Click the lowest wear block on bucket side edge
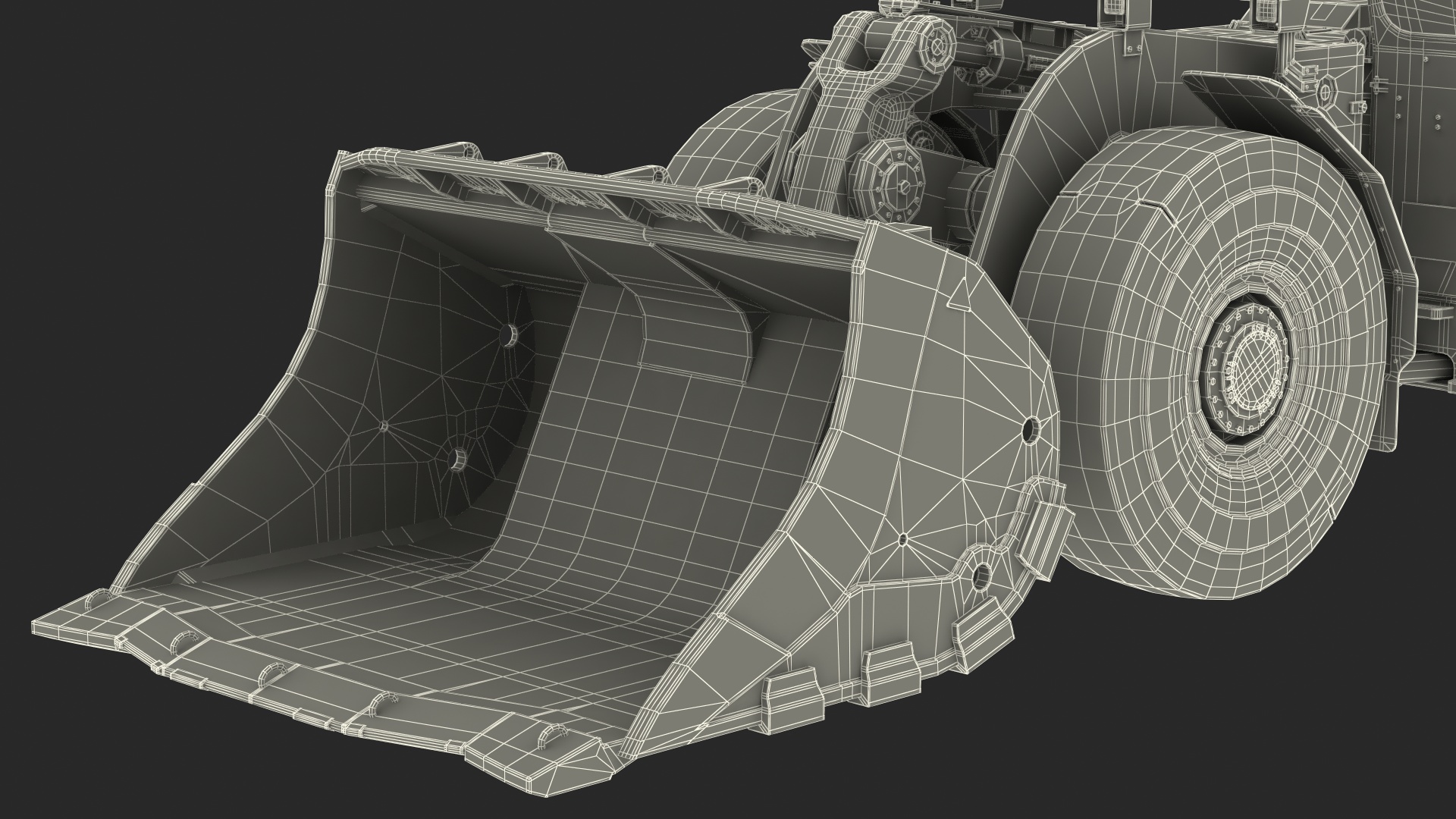Viewport: 1456px width, 819px height. point(794,701)
